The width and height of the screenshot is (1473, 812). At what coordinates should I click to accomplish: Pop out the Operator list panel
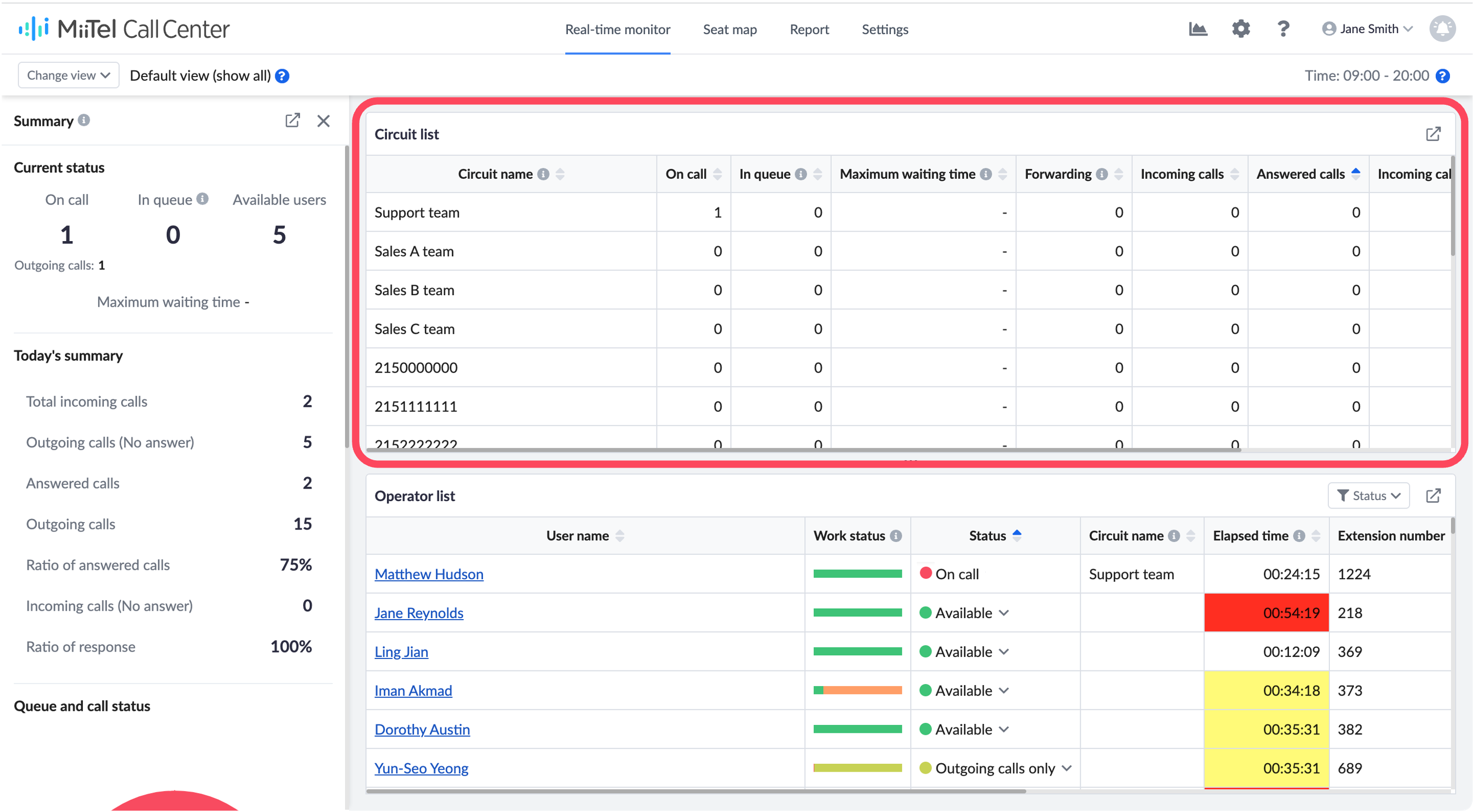point(1433,496)
